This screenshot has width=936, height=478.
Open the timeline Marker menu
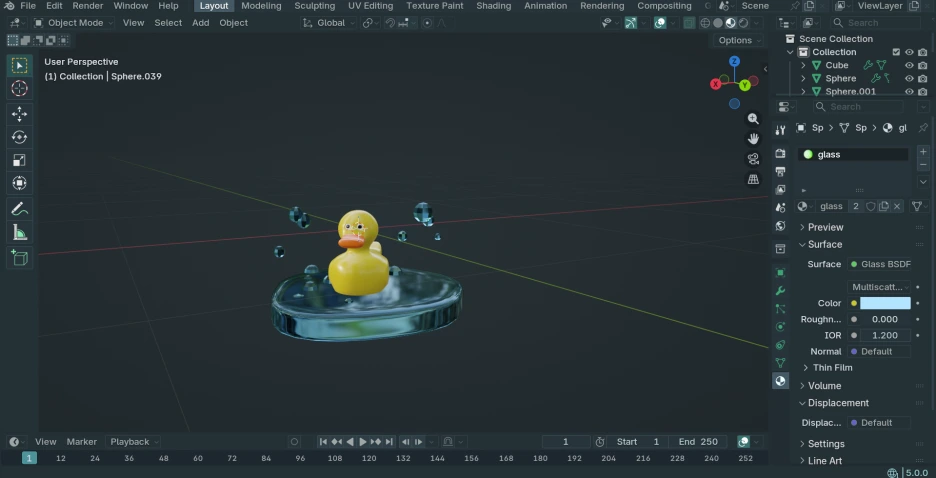point(82,442)
